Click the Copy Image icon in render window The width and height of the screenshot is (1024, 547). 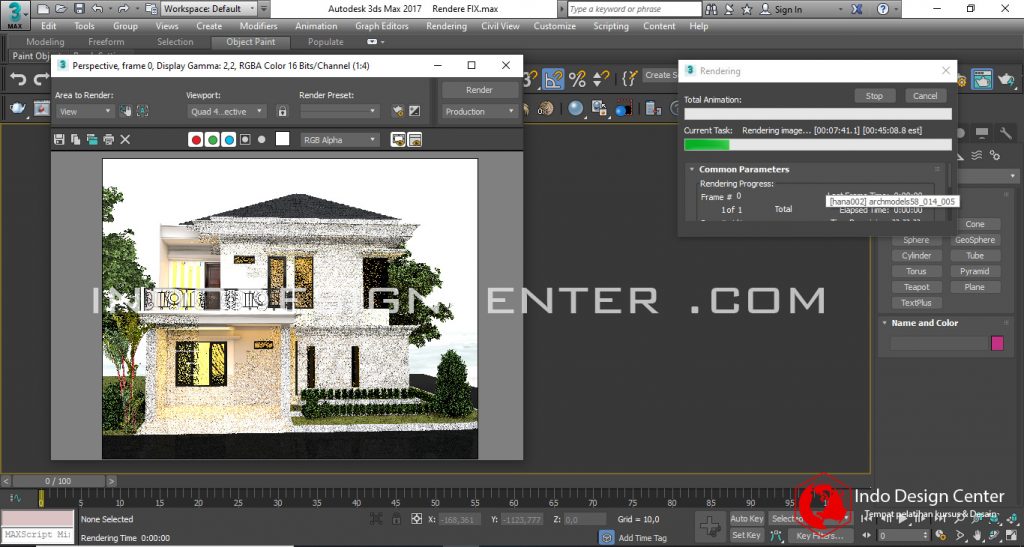(x=76, y=140)
